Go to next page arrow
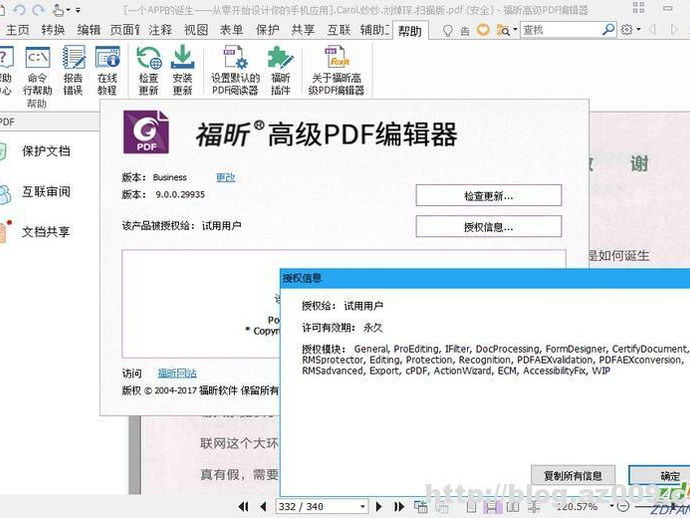690x518 pixels. (x=378, y=507)
